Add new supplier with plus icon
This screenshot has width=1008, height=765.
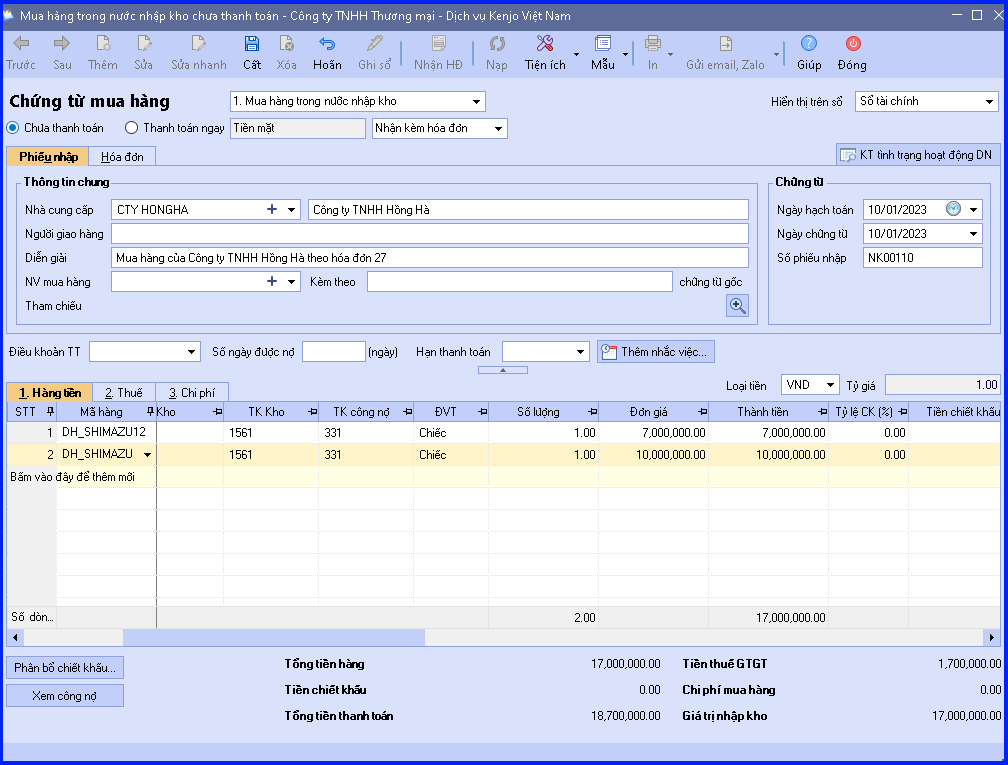(x=272, y=210)
